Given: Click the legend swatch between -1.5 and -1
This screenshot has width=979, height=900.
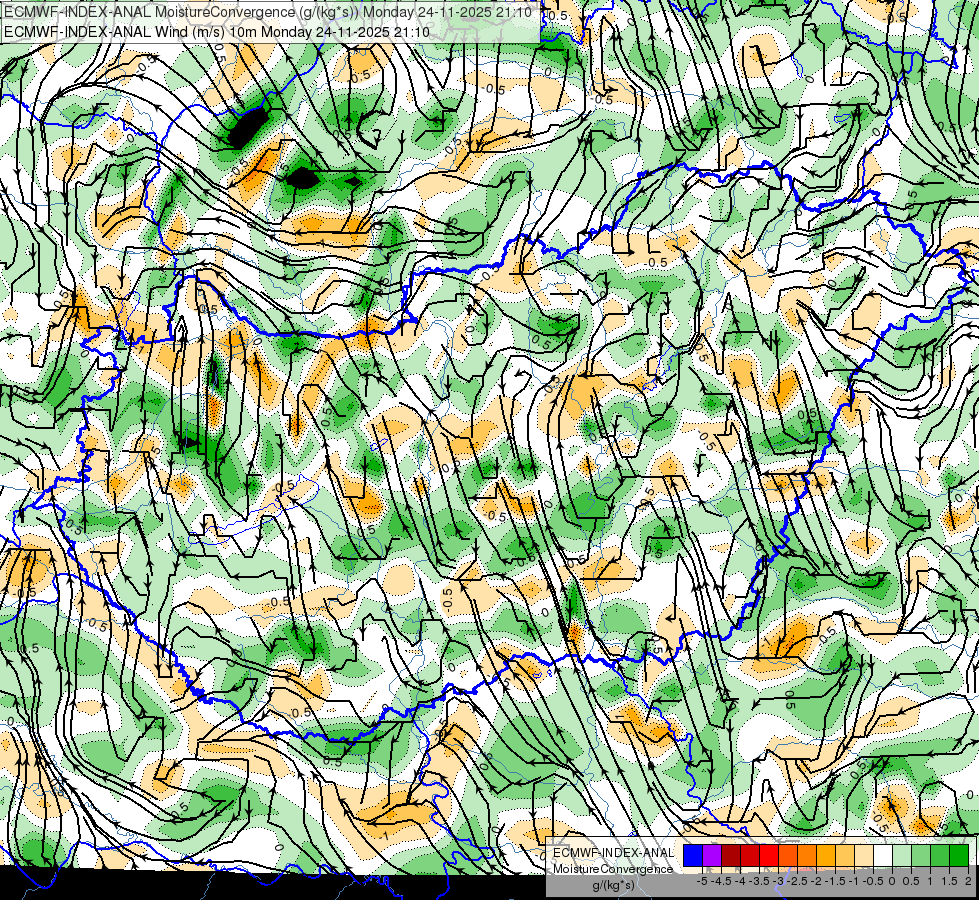Looking at the screenshot, I should (845, 856).
